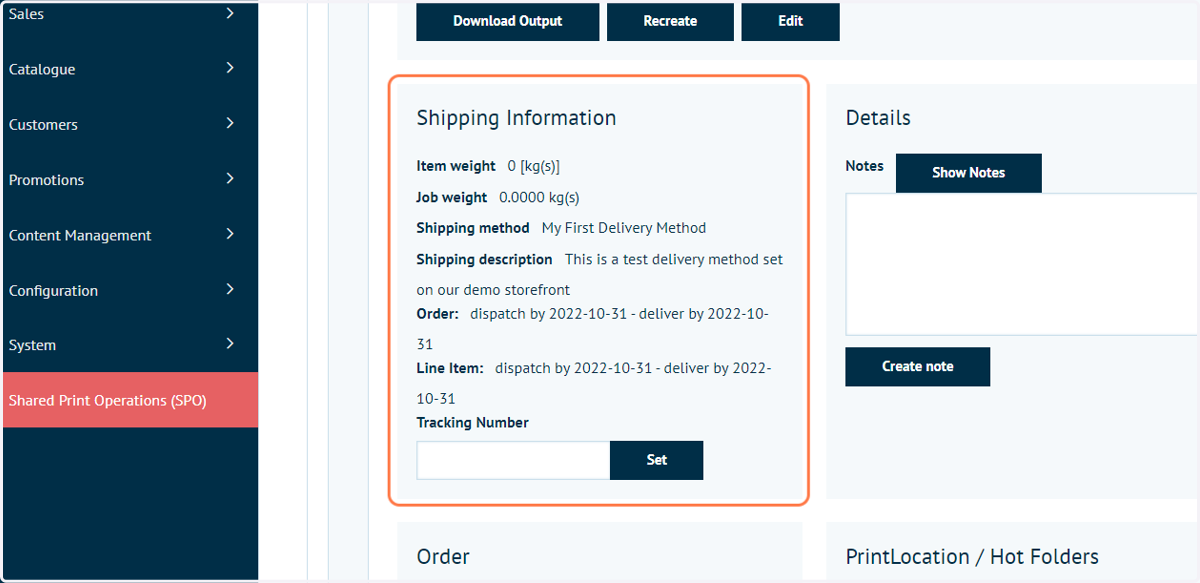The height and width of the screenshot is (583, 1200).
Task: Click the Create note button
Action: pyautogui.click(x=917, y=367)
